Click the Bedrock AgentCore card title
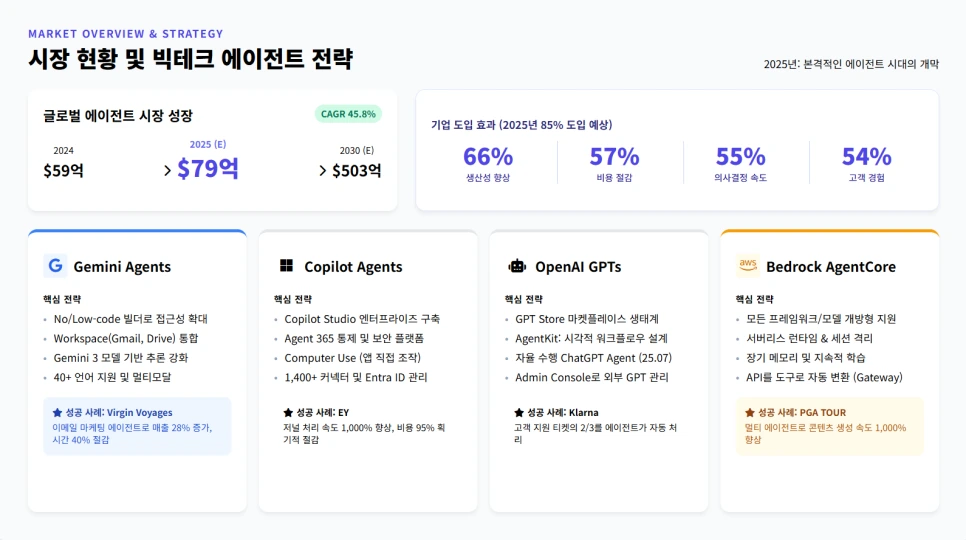 point(831,267)
